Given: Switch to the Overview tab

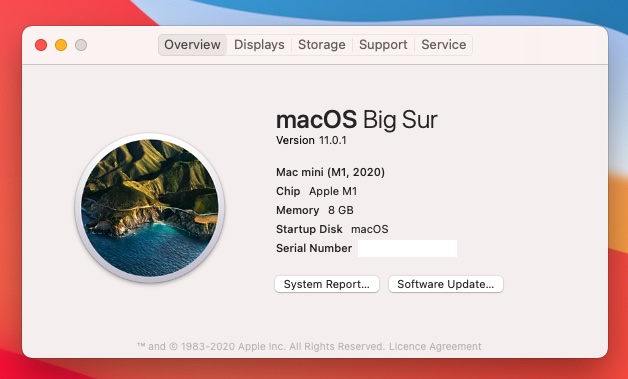Looking at the screenshot, I should coord(192,45).
